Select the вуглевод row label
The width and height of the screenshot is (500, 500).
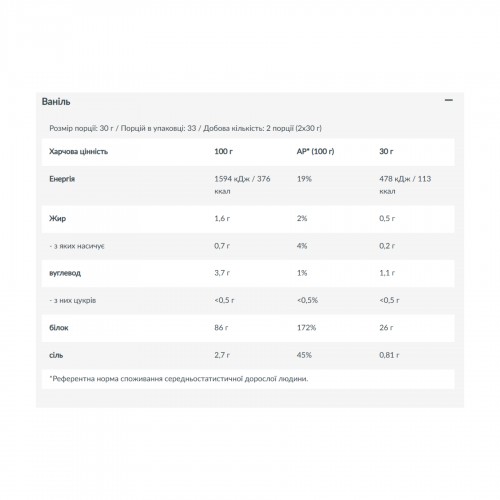click(65, 273)
